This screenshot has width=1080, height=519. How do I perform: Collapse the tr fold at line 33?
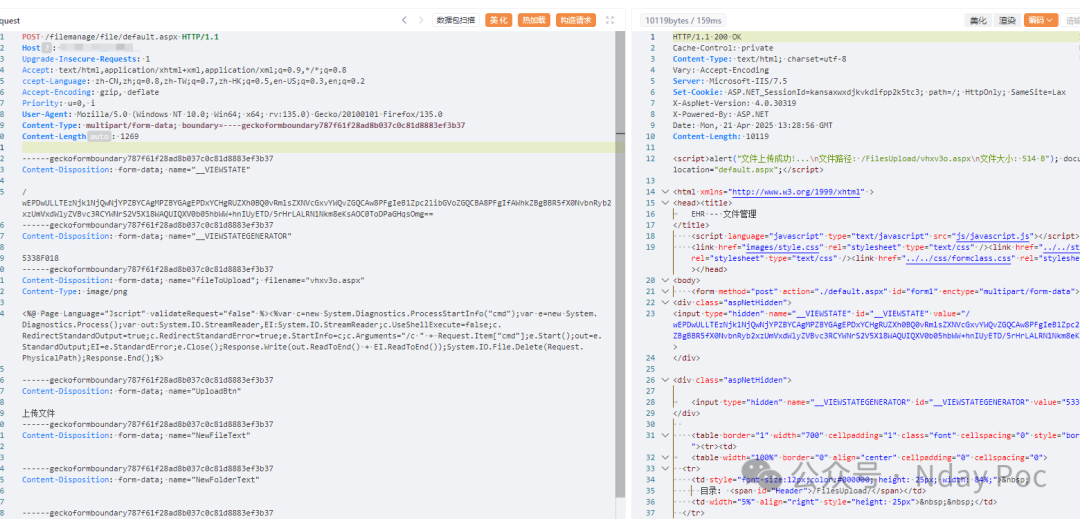664,468
